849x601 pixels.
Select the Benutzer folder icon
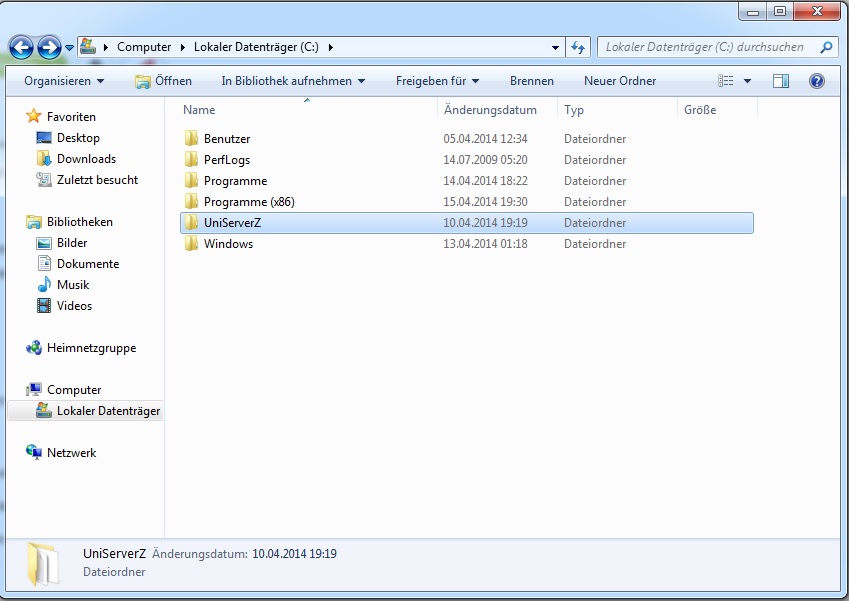tap(191, 139)
